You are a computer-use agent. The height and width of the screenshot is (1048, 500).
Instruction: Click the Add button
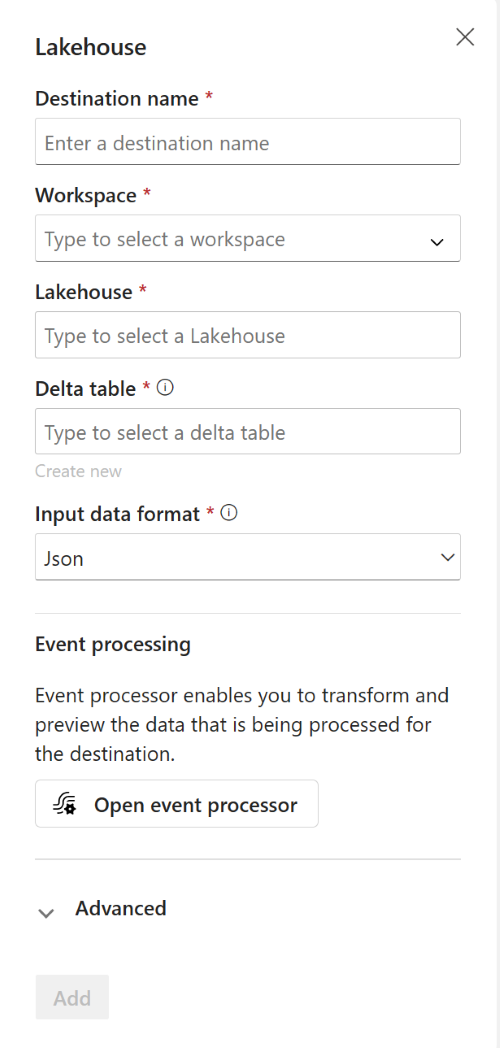[72, 998]
